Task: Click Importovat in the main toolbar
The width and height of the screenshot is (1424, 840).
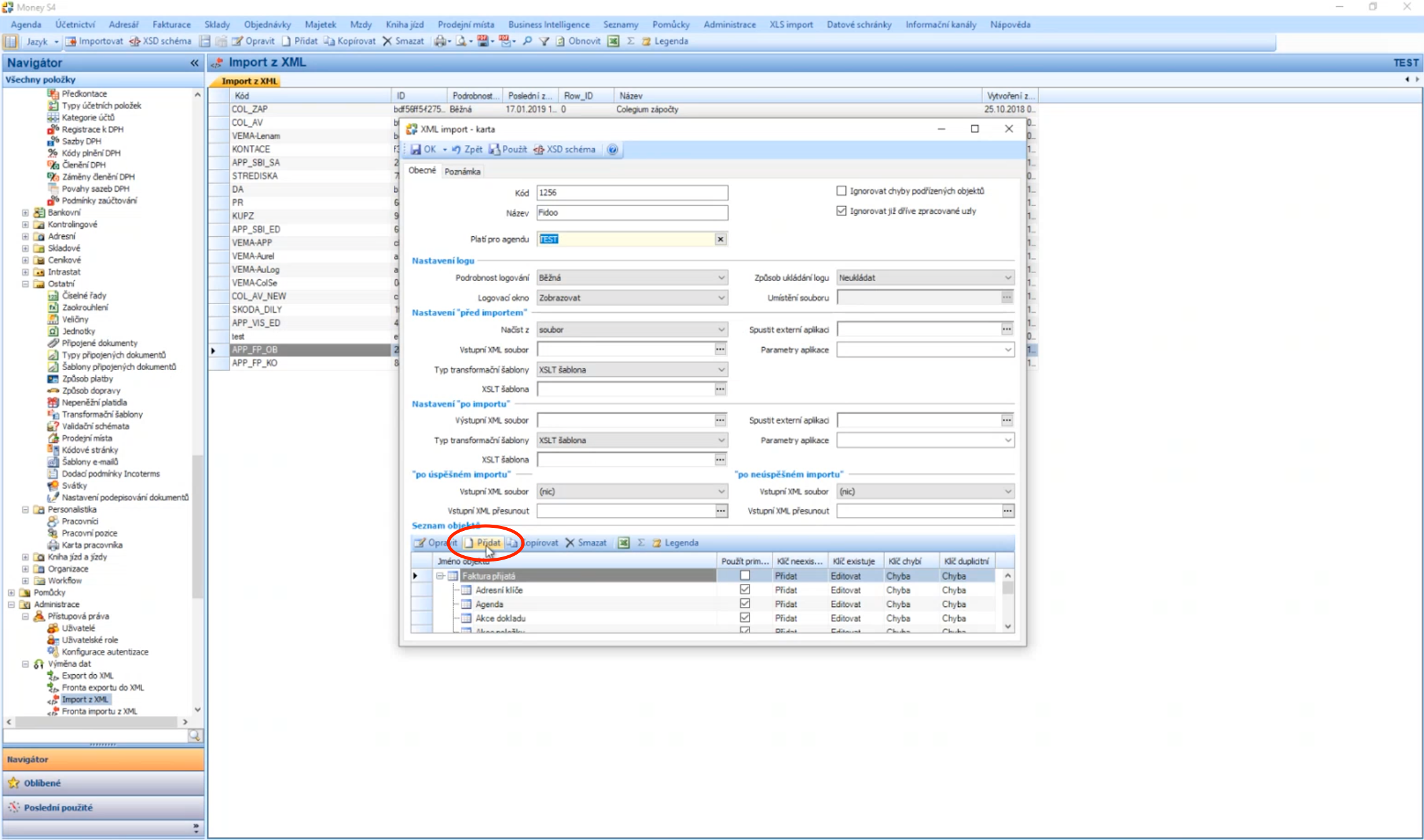Action: [94, 41]
